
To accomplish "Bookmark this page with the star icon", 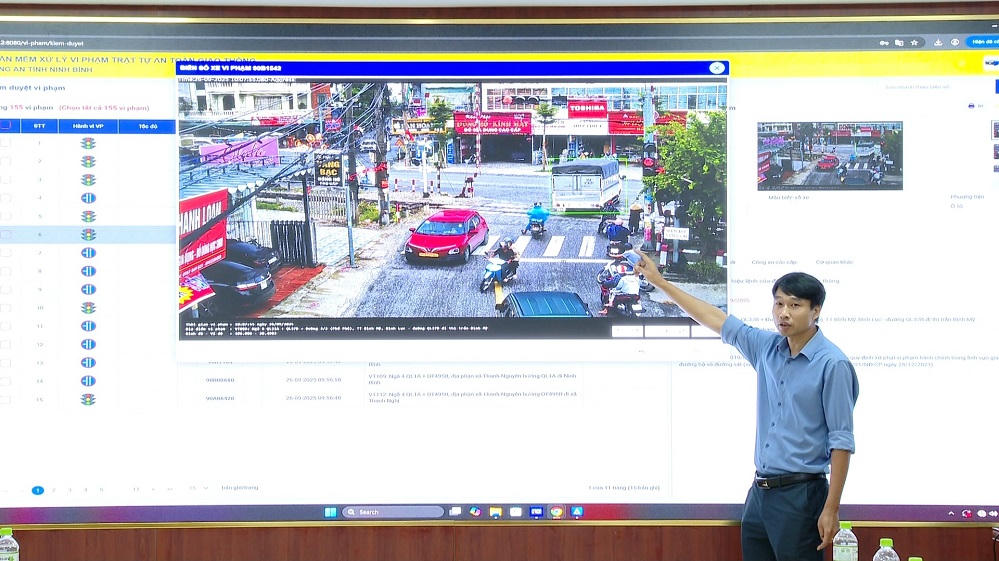I will 914,43.
